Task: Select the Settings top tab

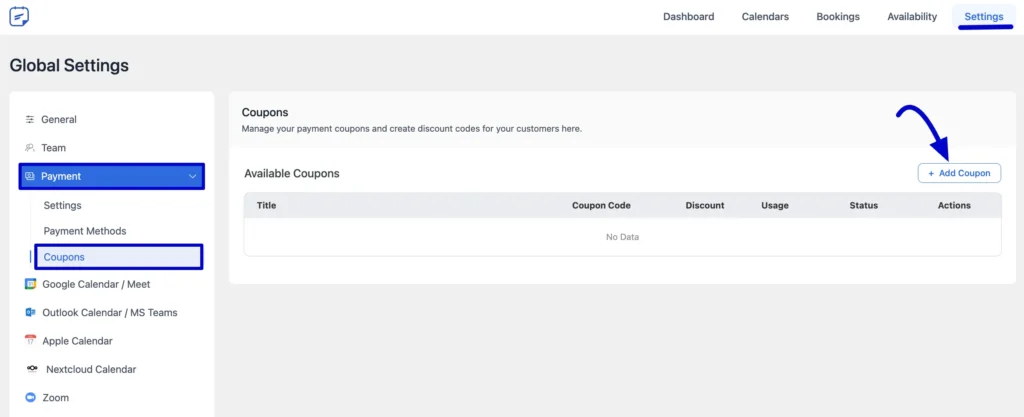Action: click(984, 17)
